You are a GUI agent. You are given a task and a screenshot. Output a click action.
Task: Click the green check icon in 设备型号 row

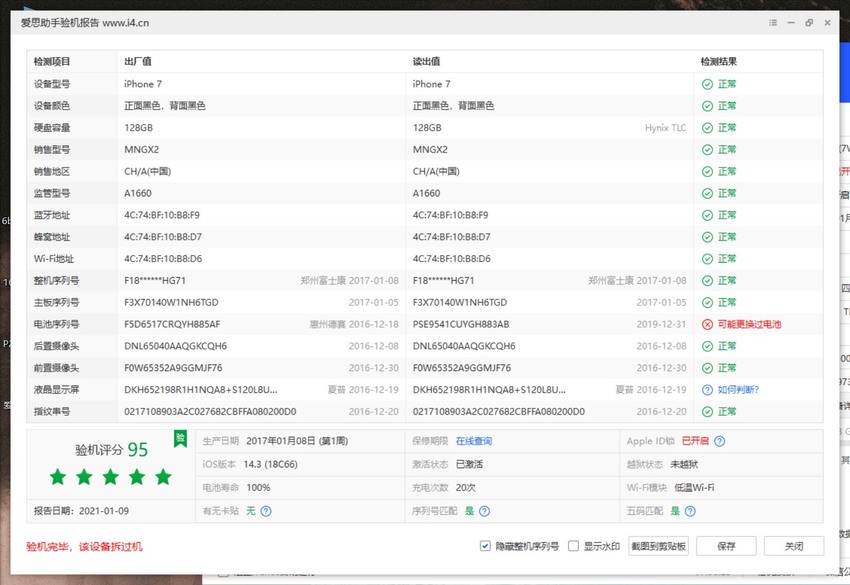[707, 84]
